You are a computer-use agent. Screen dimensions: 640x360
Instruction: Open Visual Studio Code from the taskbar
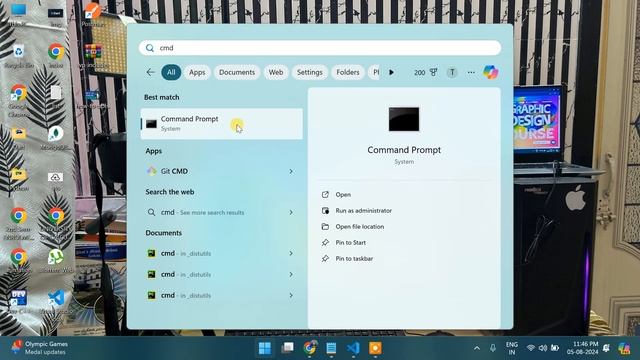tap(353, 348)
